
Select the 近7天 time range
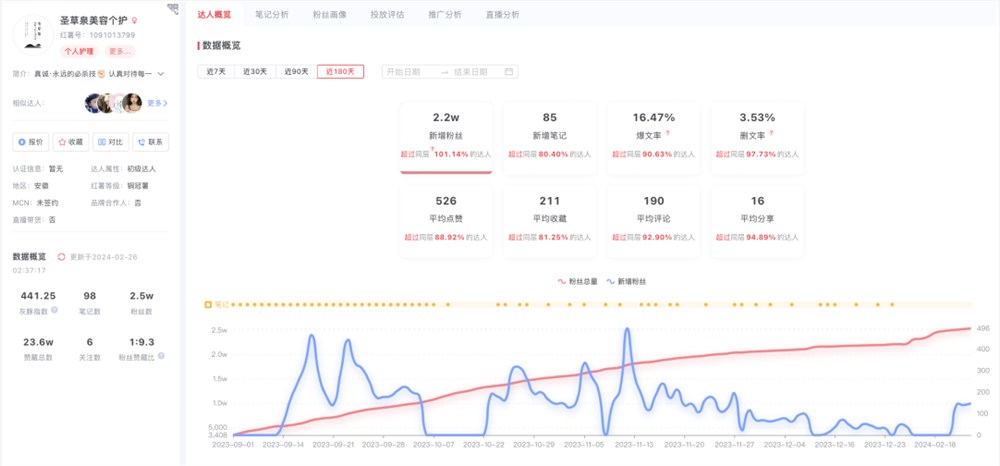[216, 71]
